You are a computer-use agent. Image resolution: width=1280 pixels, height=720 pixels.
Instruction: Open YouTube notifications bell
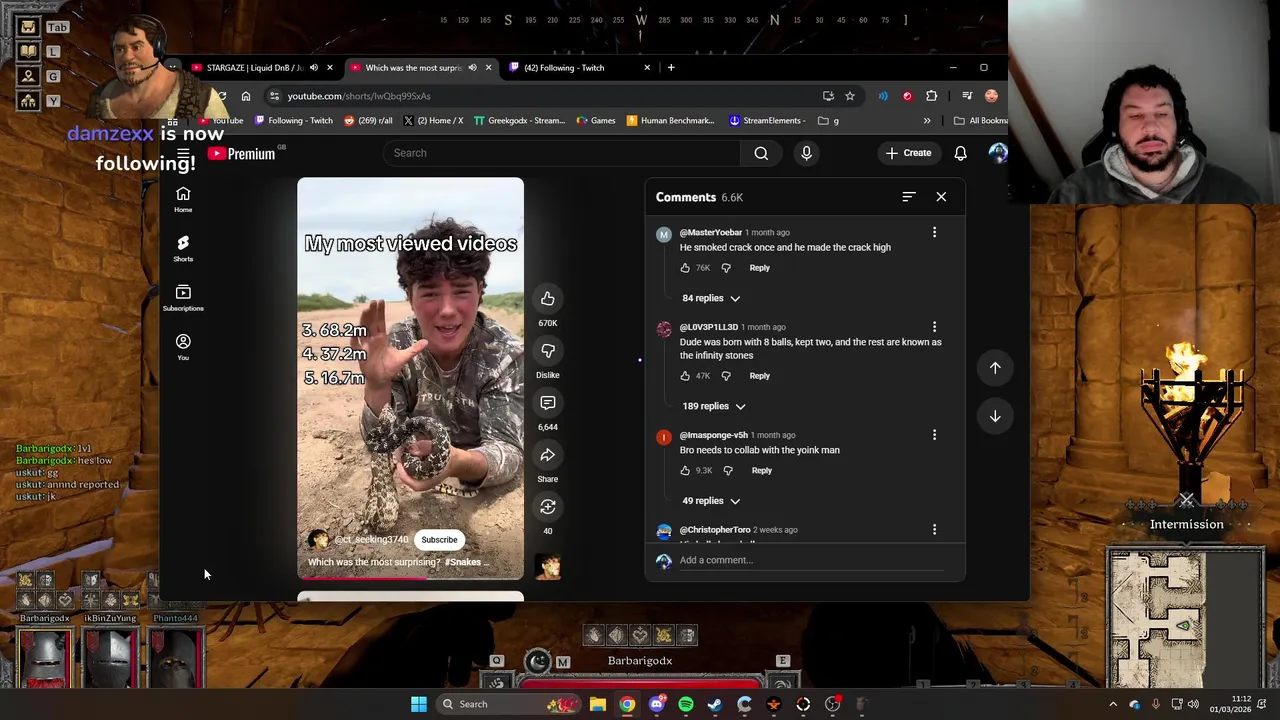click(x=960, y=153)
